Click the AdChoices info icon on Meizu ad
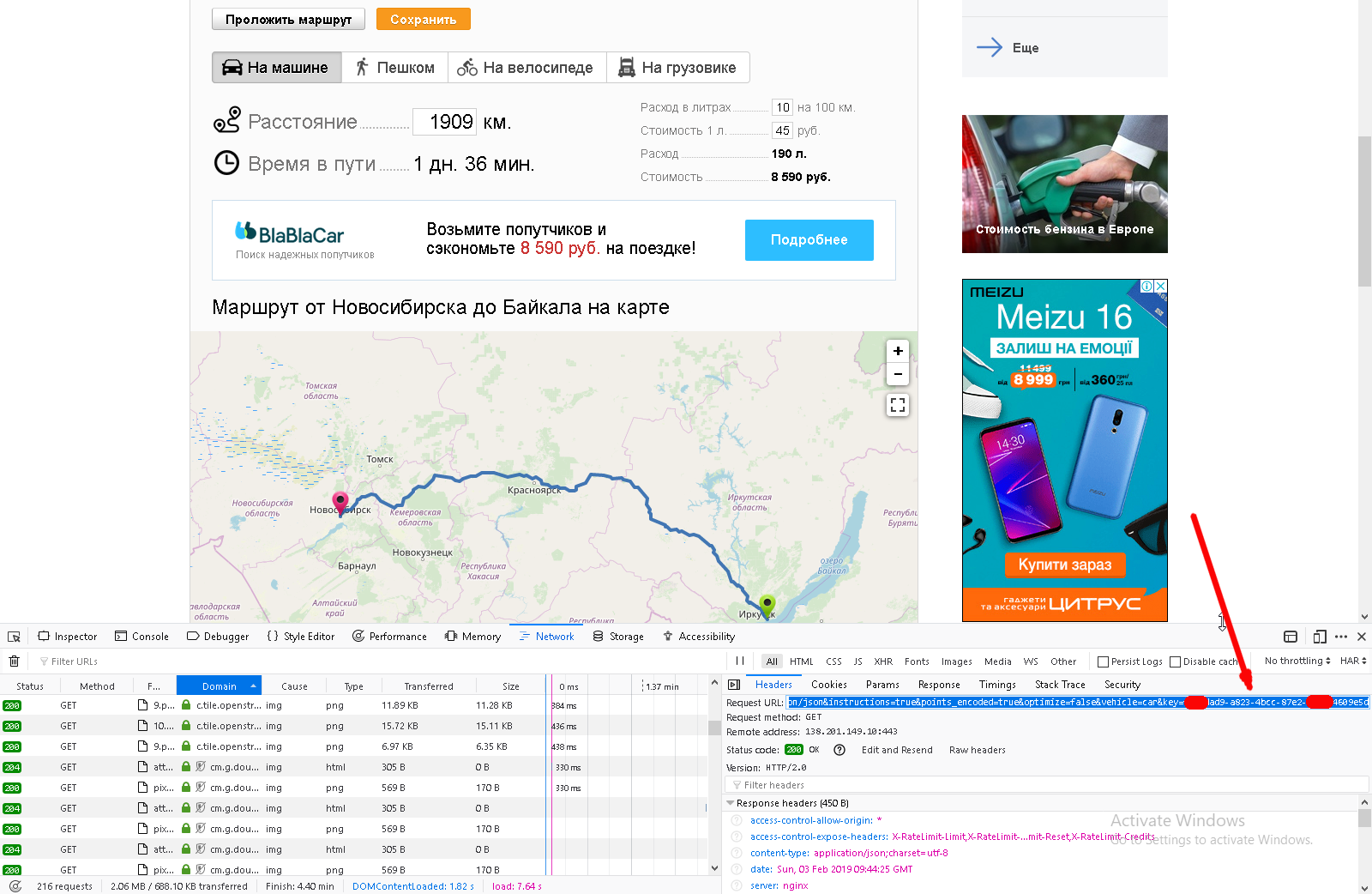The width and height of the screenshot is (1372, 894). (x=1146, y=286)
